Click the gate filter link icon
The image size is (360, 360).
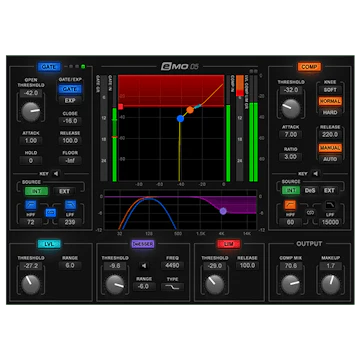click(51, 212)
